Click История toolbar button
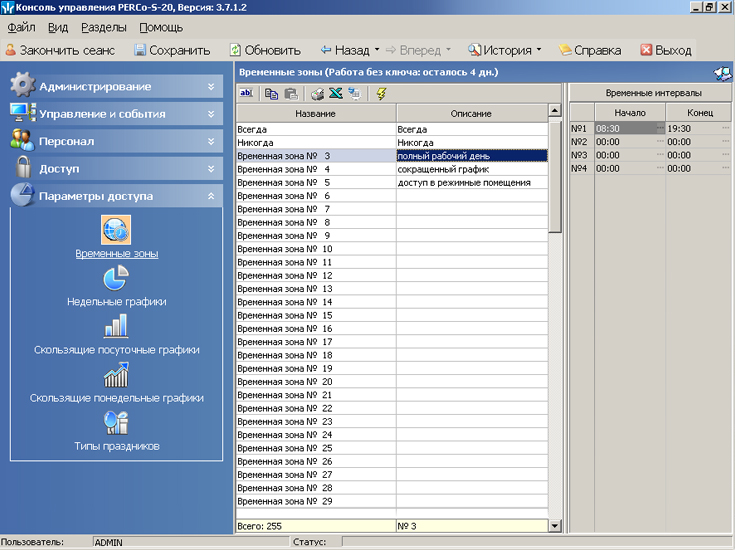This screenshot has height=550, width=735. coord(500,50)
